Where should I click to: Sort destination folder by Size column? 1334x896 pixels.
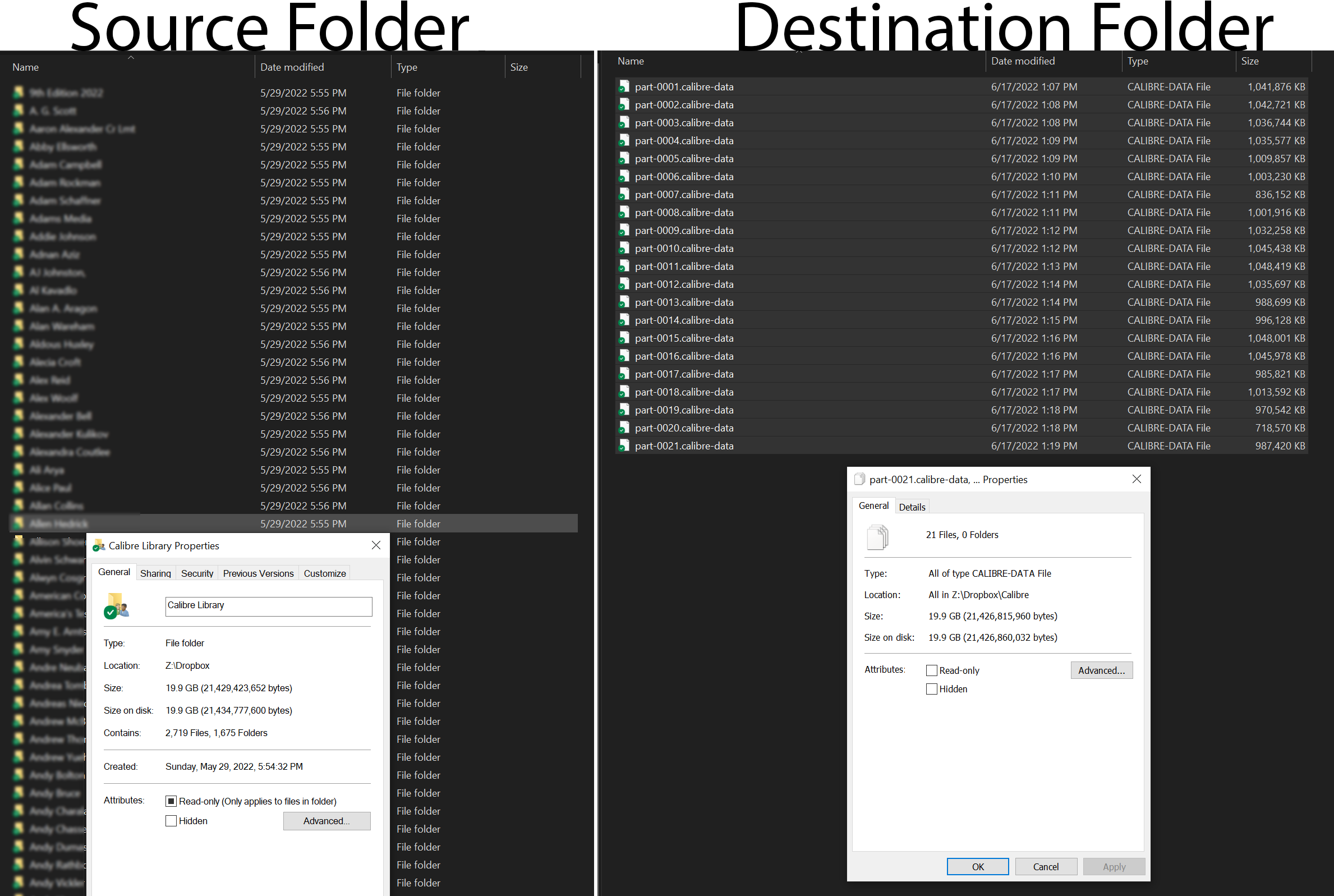[1249, 61]
